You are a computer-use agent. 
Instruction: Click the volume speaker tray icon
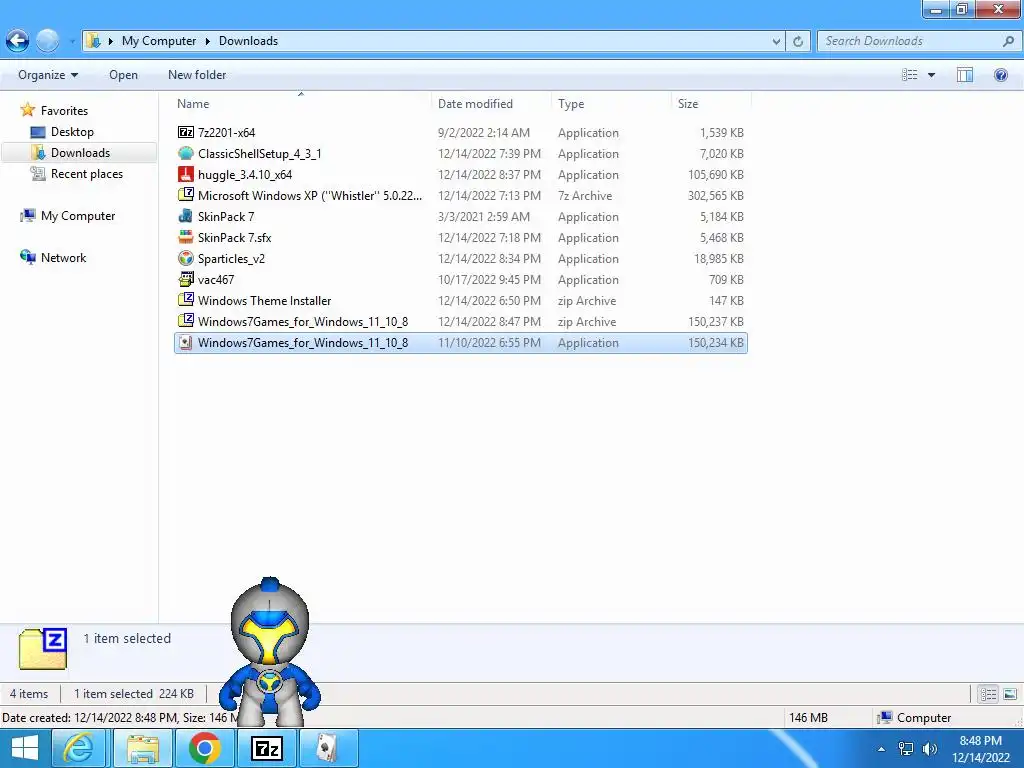tap(929, 749)
